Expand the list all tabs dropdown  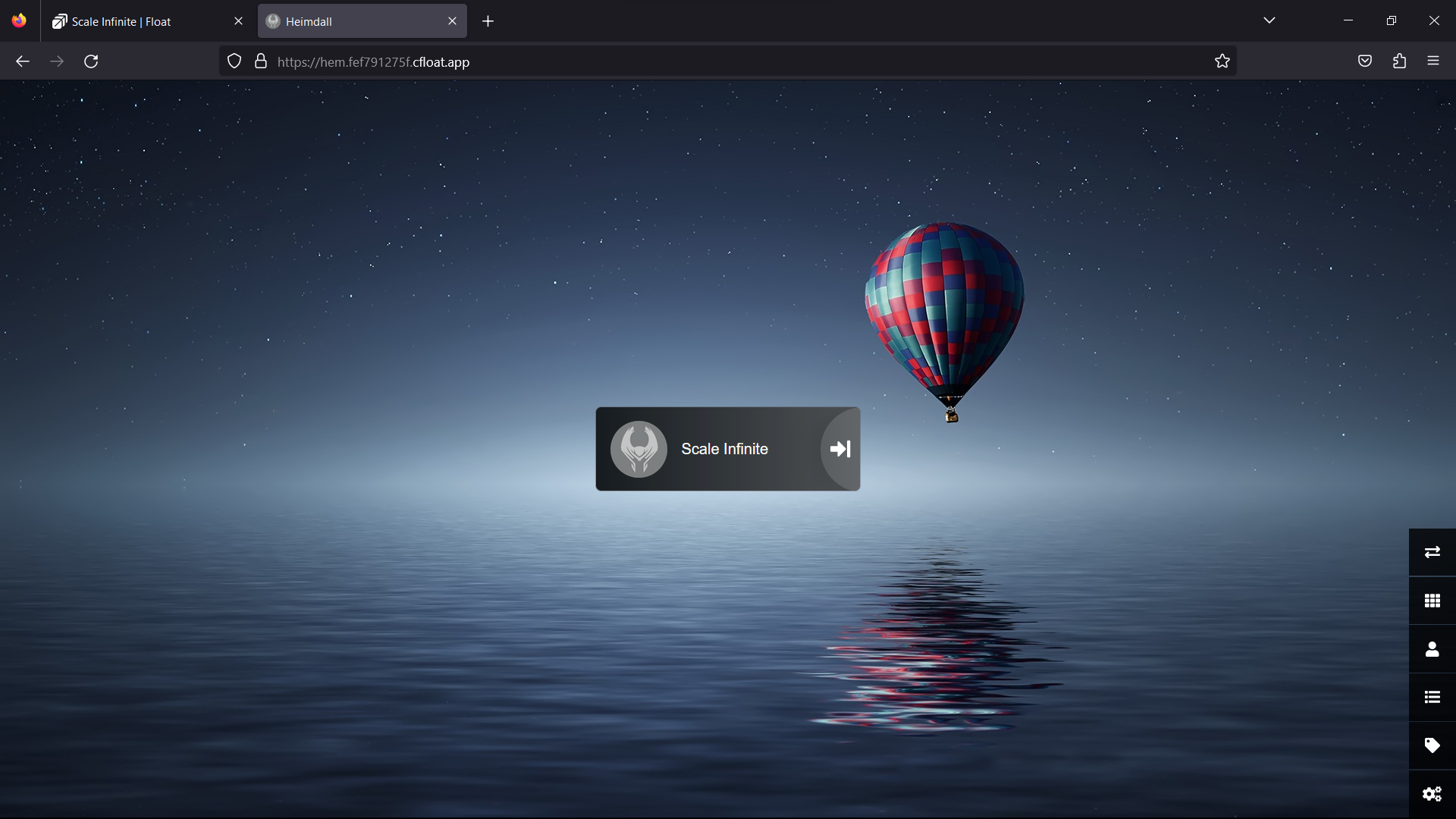pos(1269,20)
